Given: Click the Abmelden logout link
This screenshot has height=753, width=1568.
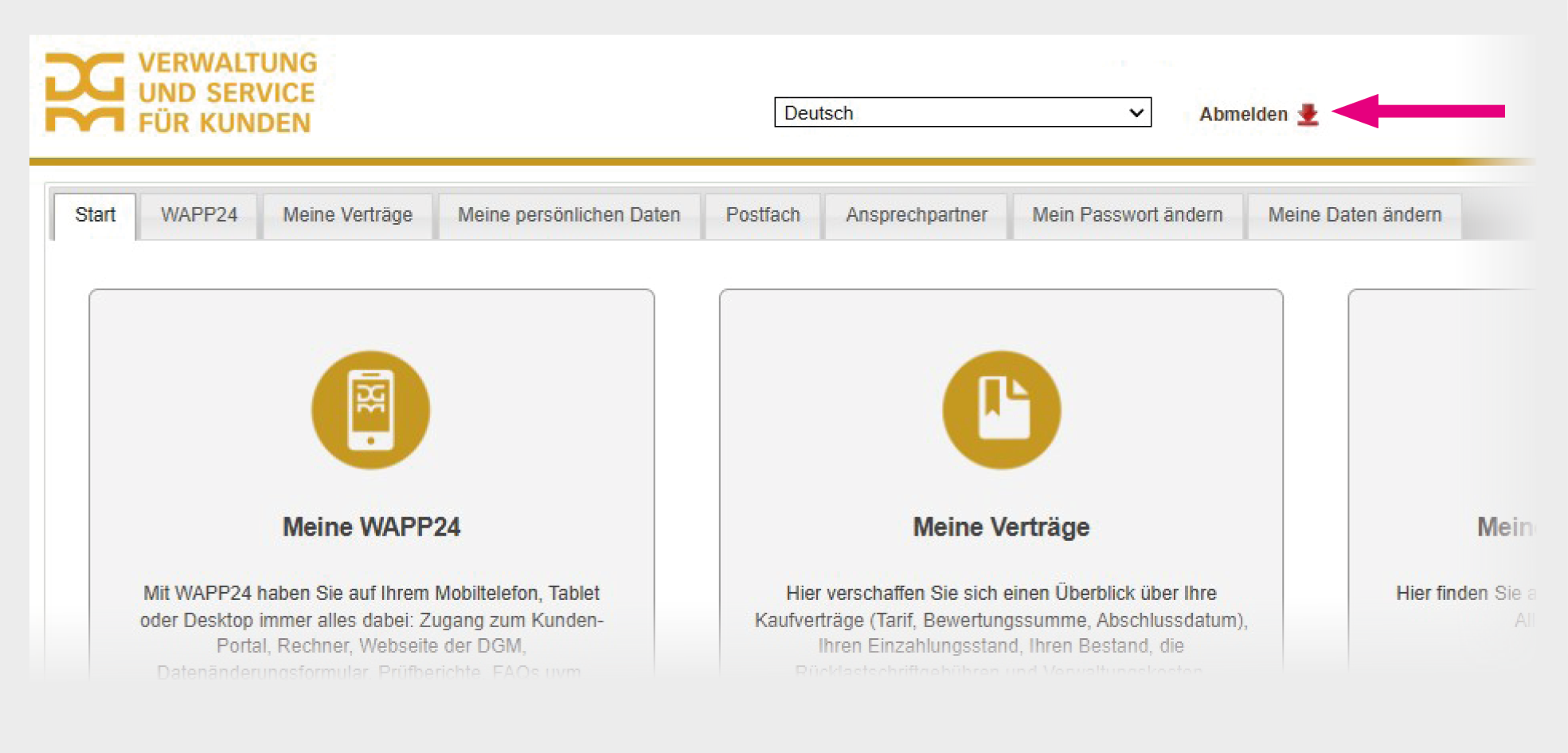Looking at the screenshot, I should [1243, 115].
